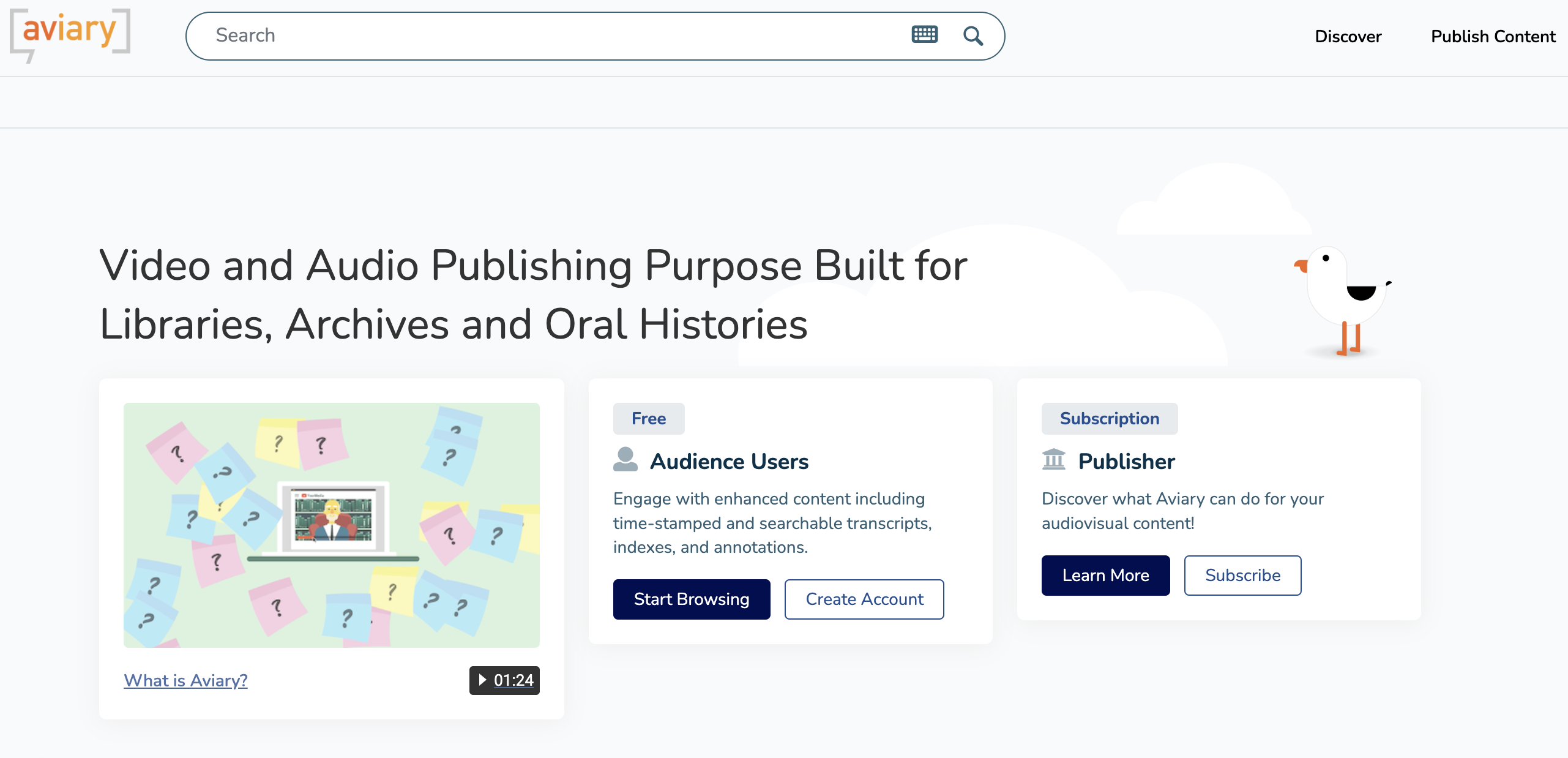Open the What is Aviary? link
Screen dimensions: 1568x758
coord(185,680)
